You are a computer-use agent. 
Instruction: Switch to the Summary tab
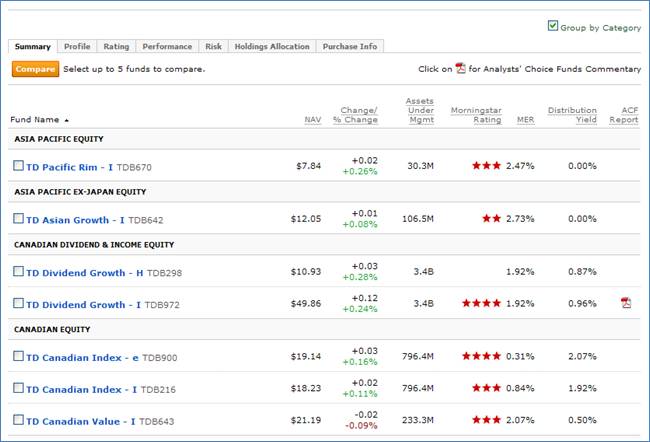33,46
